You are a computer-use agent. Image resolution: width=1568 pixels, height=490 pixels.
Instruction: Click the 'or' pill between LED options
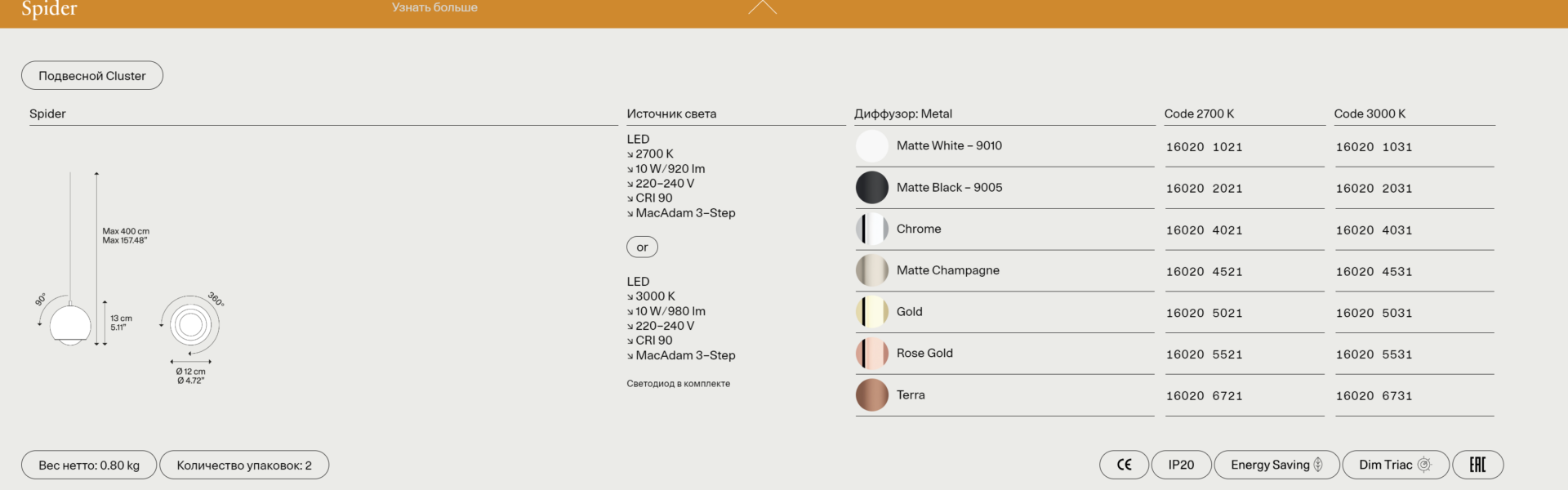pyautogui.click(x=642, y=247)
